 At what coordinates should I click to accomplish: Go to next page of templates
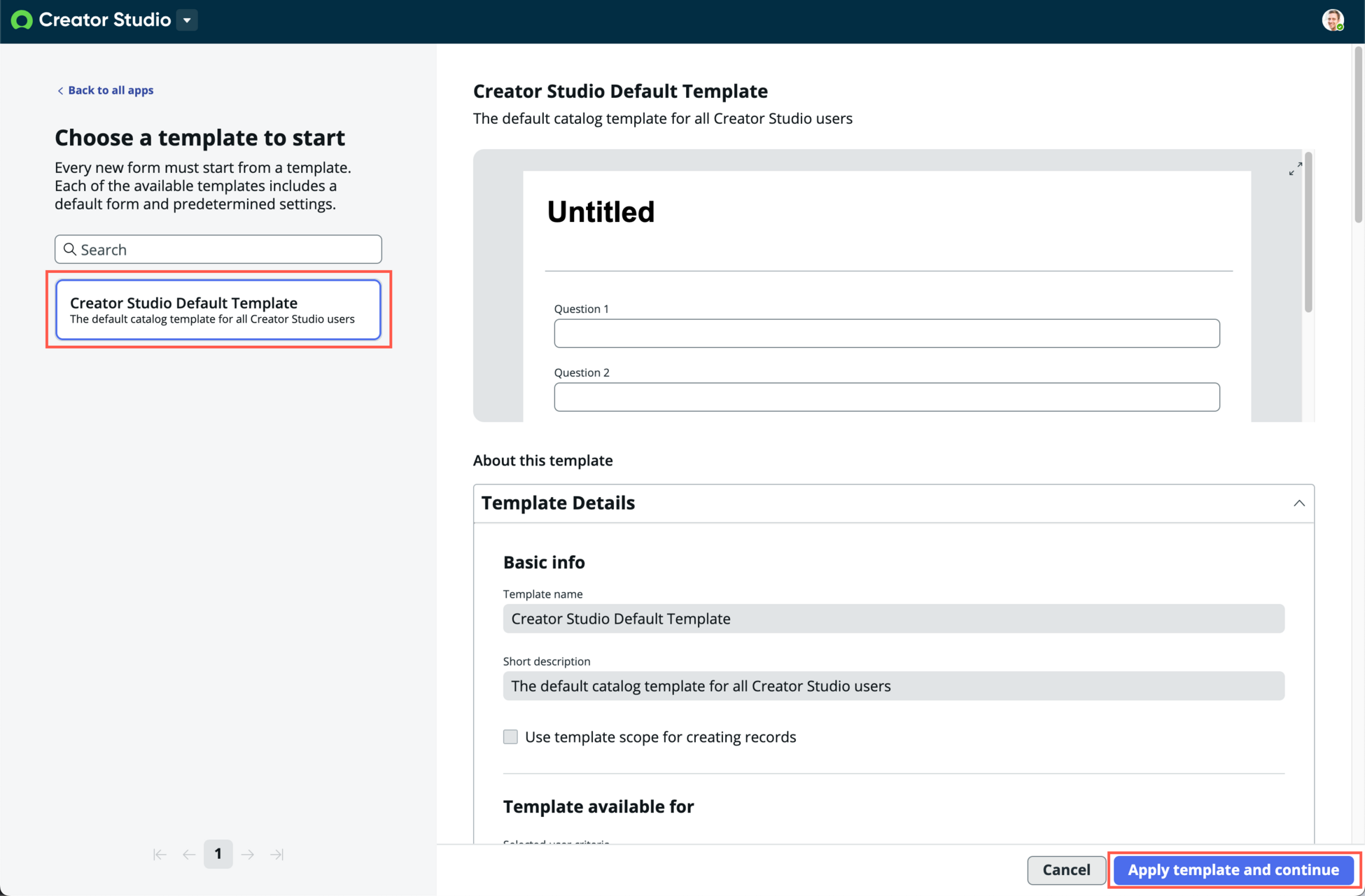pos(248,855)
